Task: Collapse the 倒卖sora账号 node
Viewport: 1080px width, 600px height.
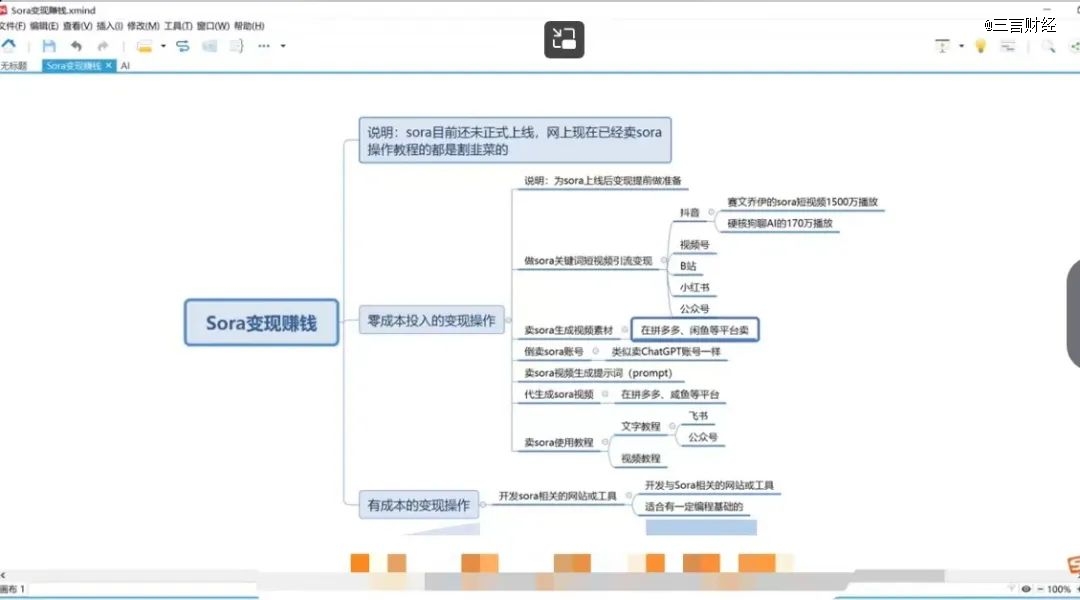Action: [x=595, y=351]
